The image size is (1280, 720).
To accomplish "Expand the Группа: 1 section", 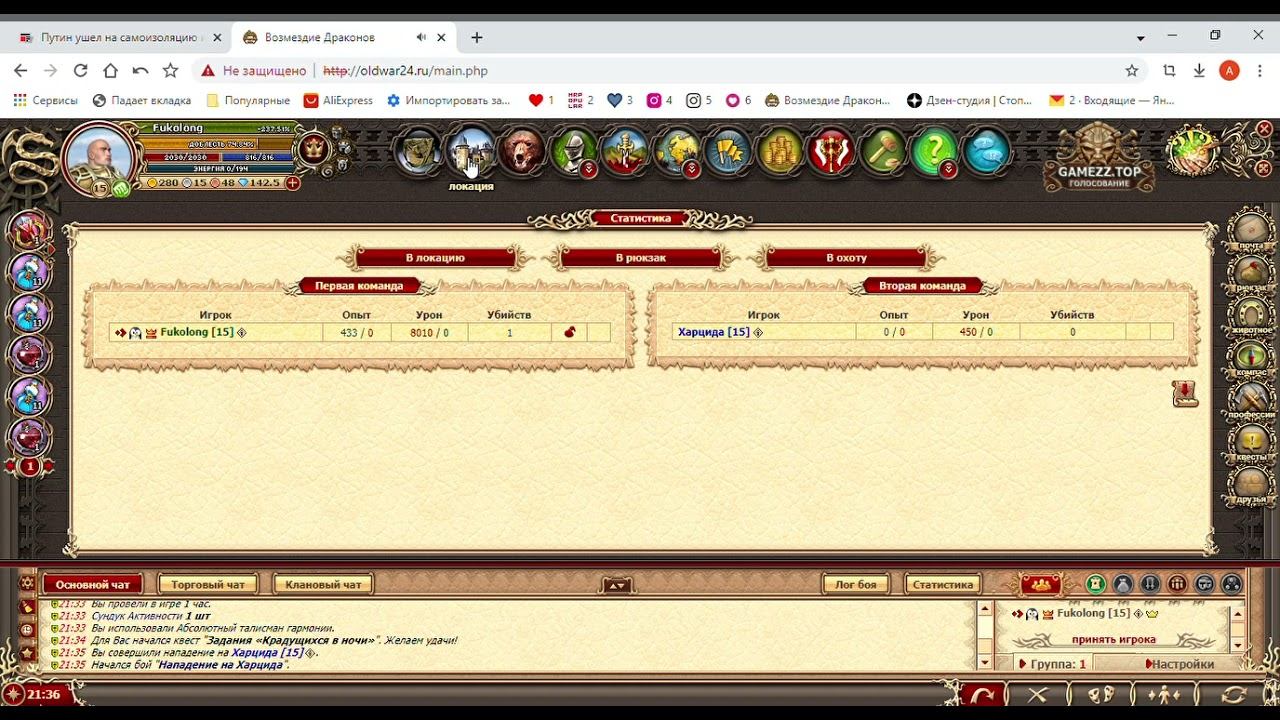I will click(1052, 664).
